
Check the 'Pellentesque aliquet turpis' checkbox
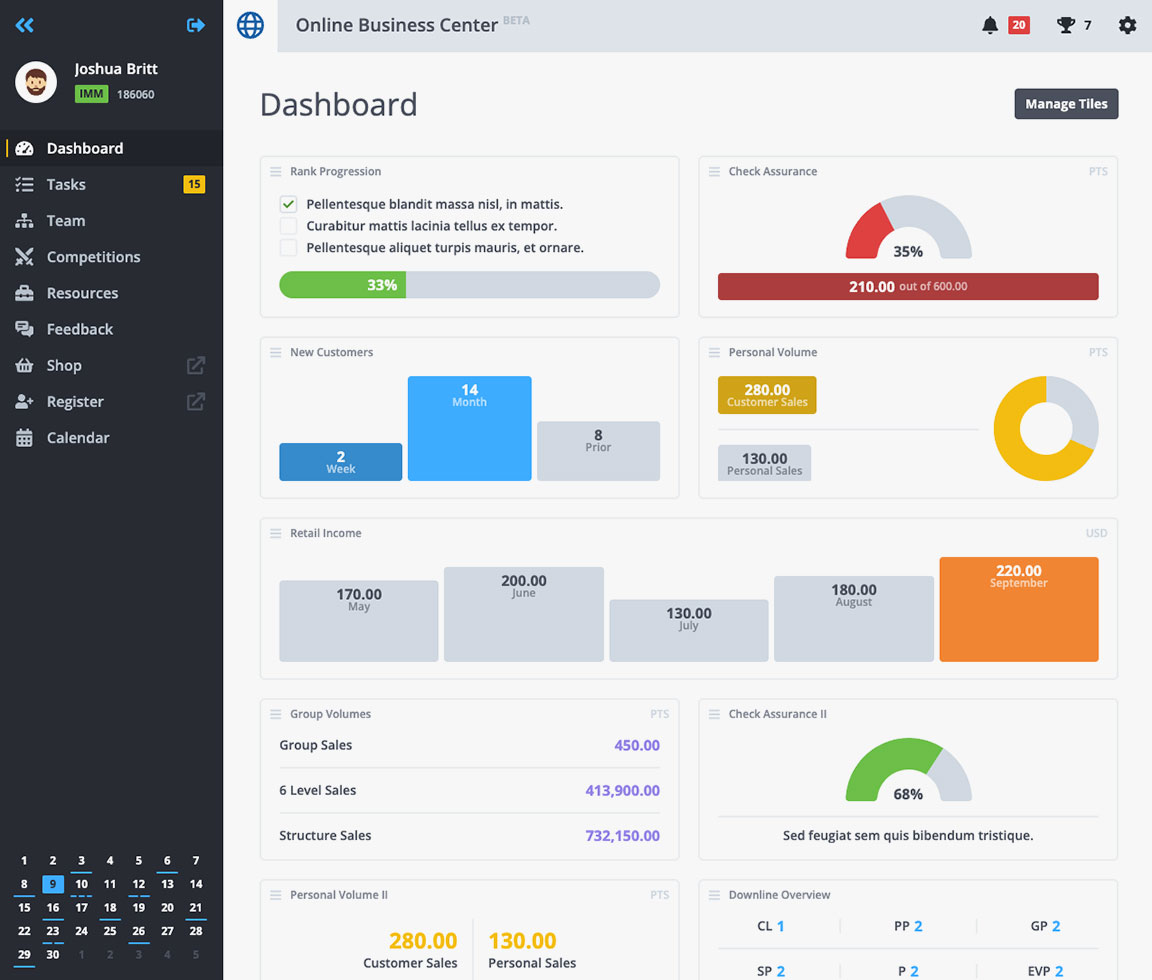pos(288,248)
